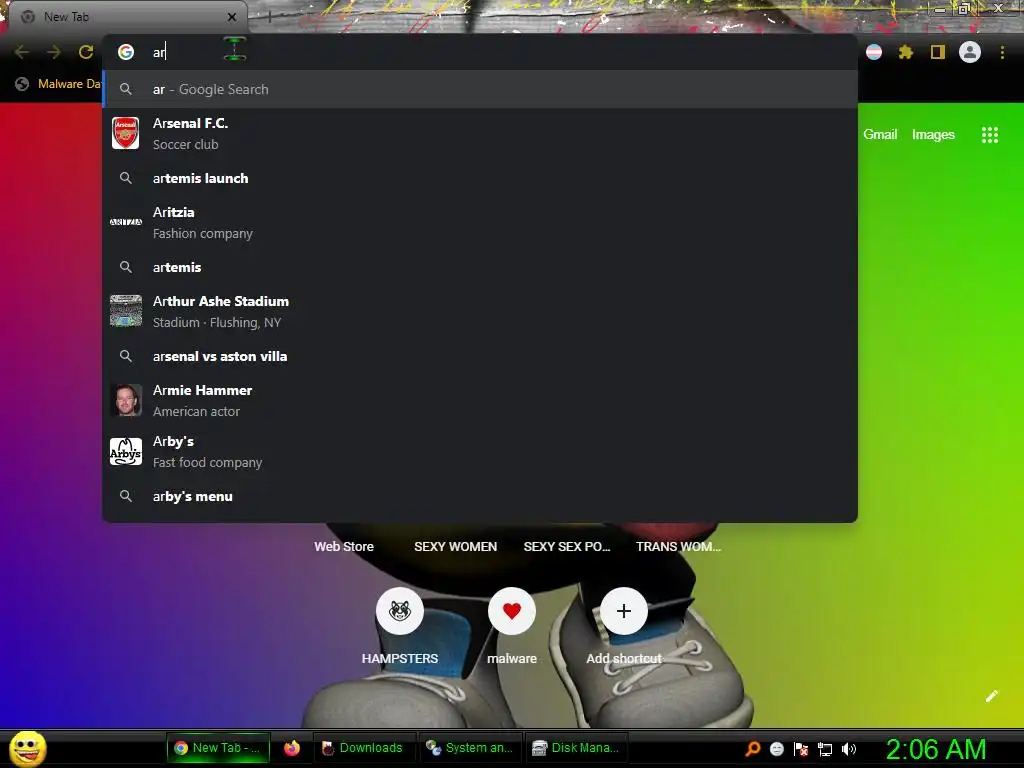Image resolution: width=1024 pixels, height=768 pixels.
Task: Select the Arthur Ashe Stadium suggestion
Action: click(480, 312)
